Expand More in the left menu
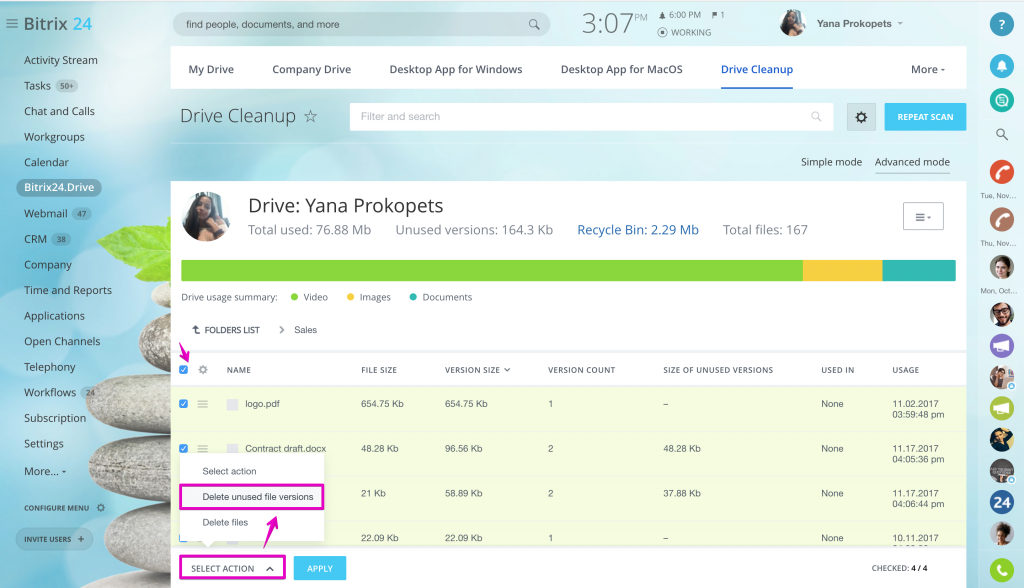Screen dimensions: 1024x588 (45, 471)
